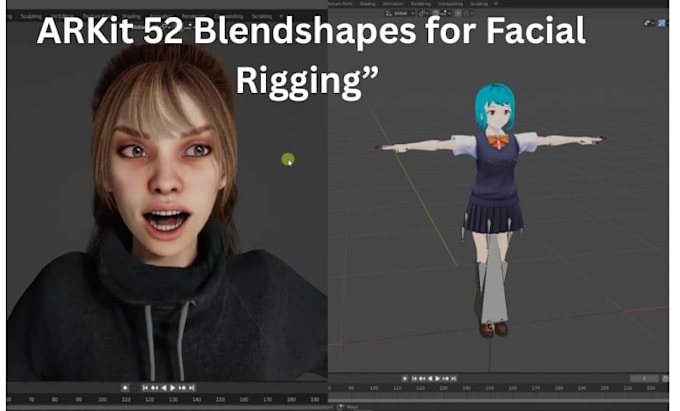This screenshot has height=411, width=680.
Task: Open the pivot point dropdown in right viewport
Action: coord(423,13)
